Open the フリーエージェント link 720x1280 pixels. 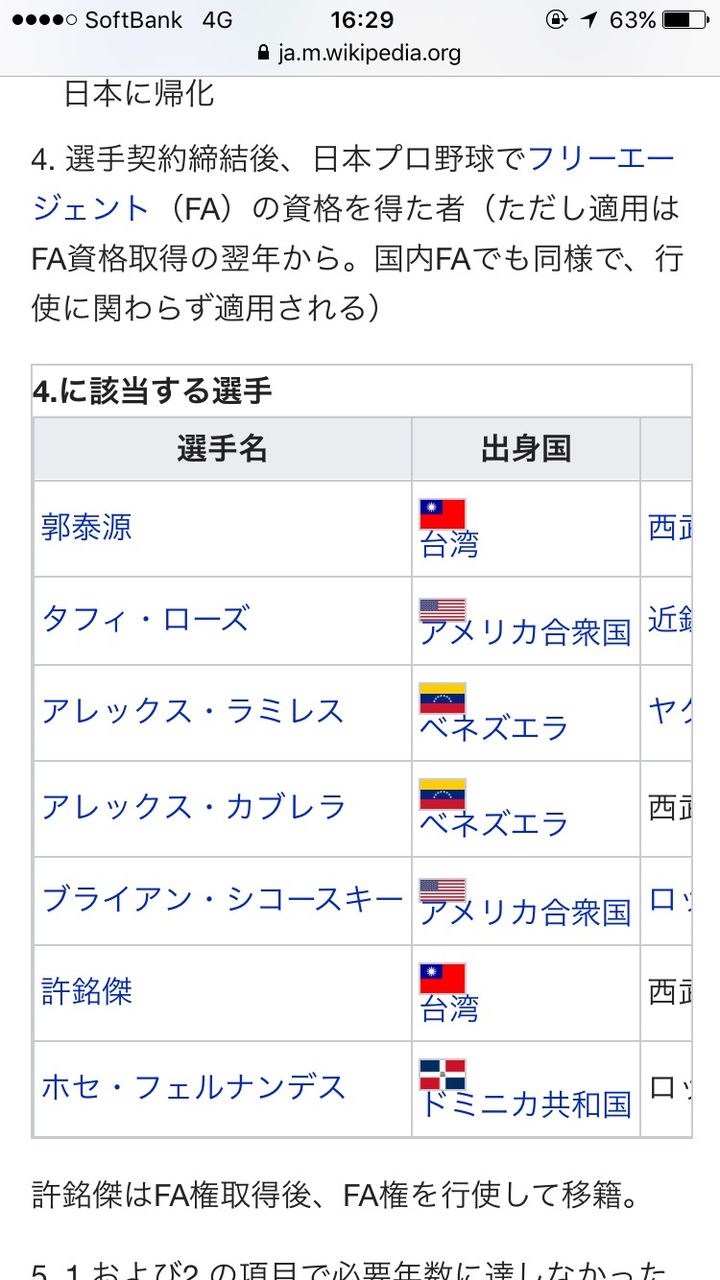tap(354, 183)
